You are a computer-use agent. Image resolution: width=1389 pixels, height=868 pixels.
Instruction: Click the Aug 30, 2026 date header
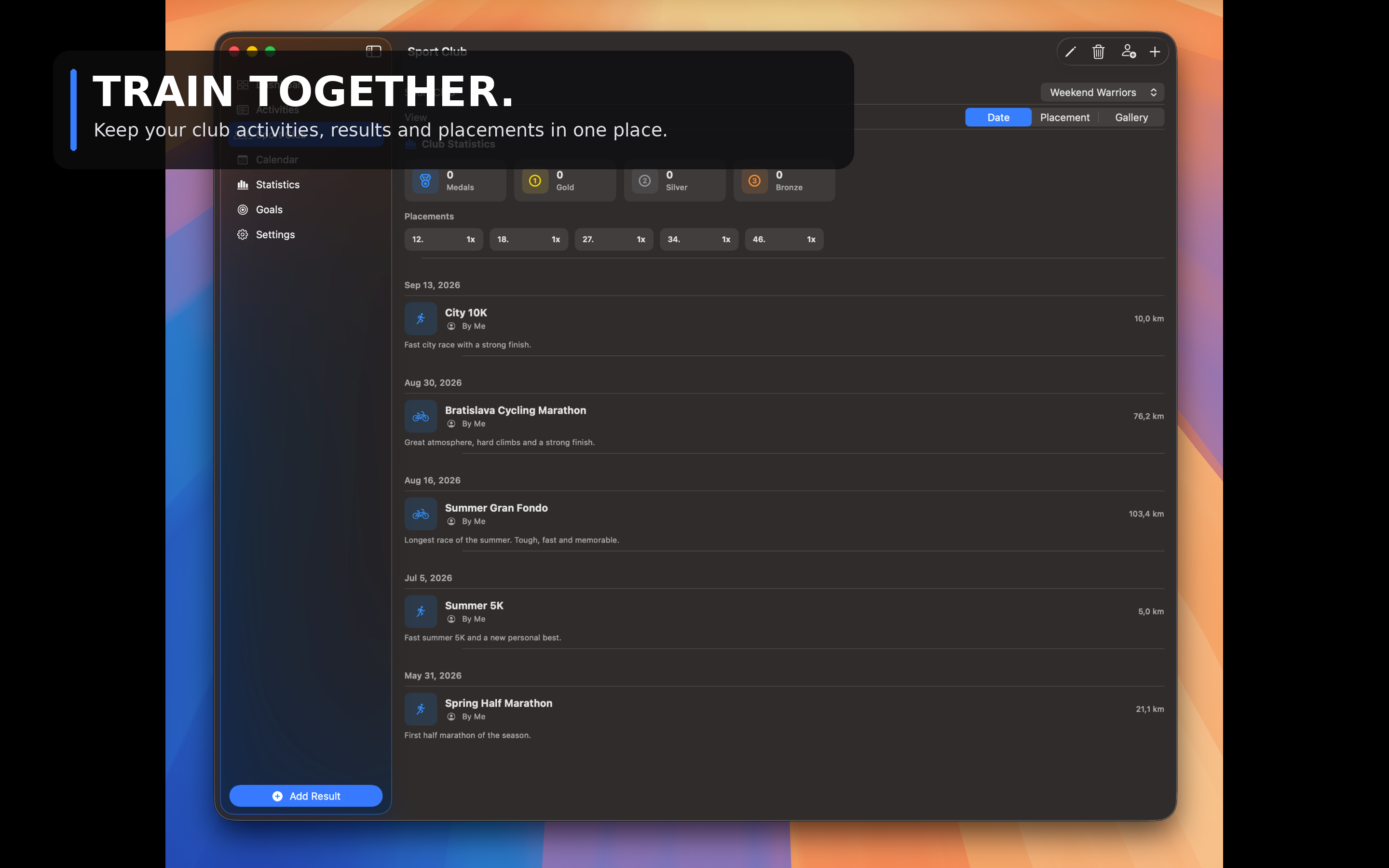433,382
